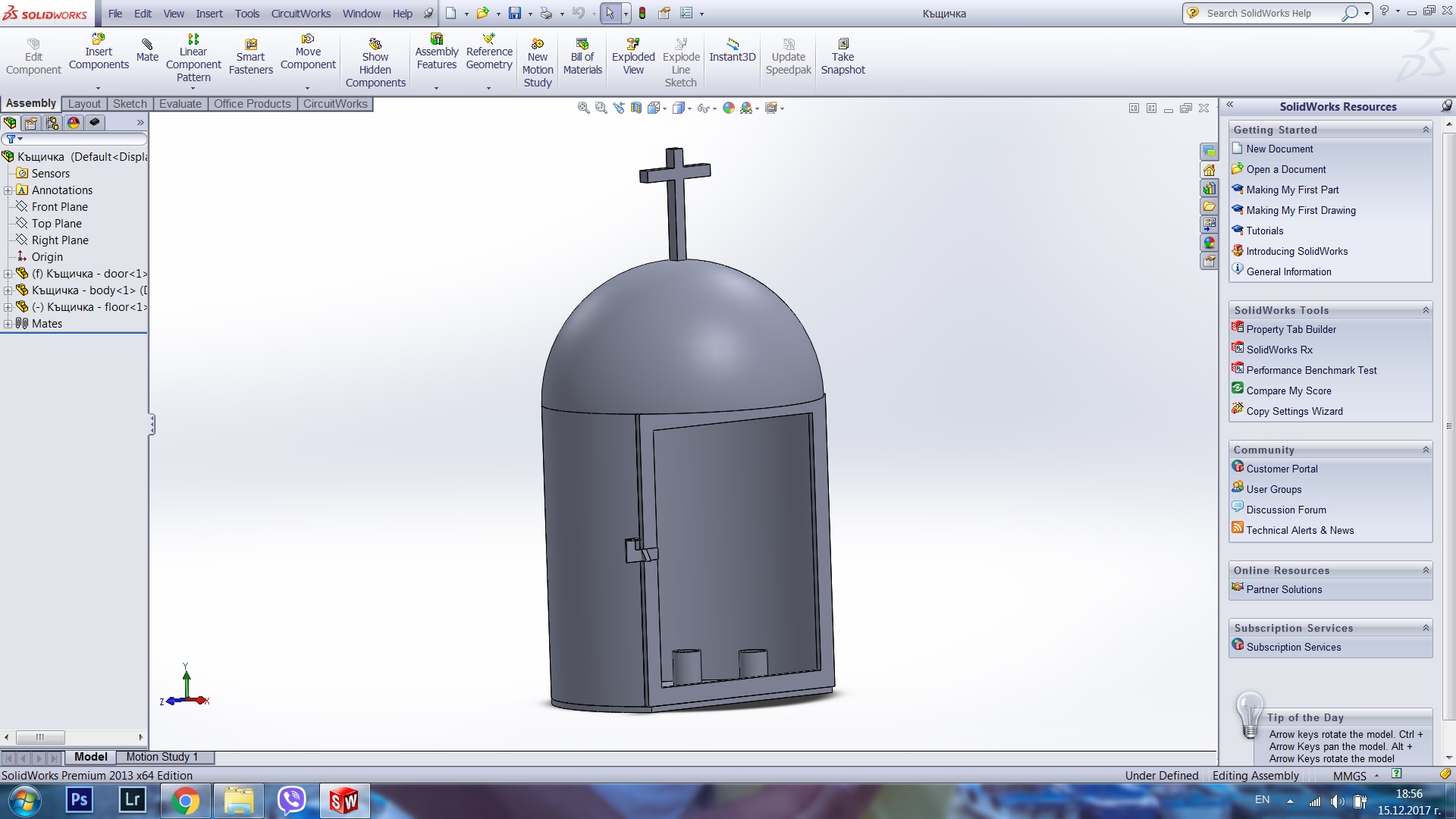The width and height of the screenshot is (1456, 819).
Task: Activate the Section View icon
Action: [x=636, y=108]
